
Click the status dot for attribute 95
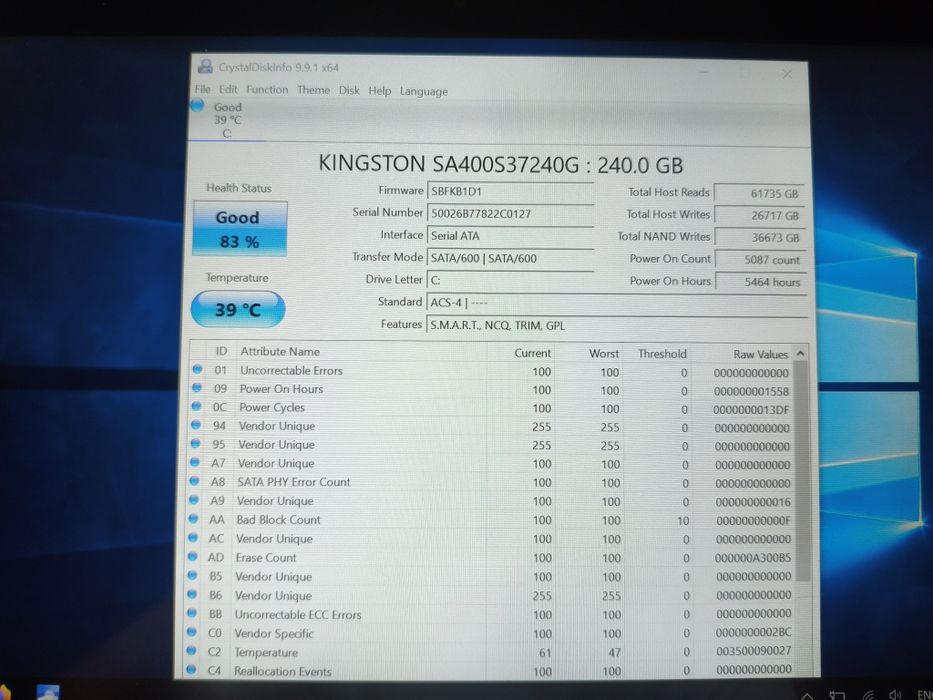(195, 443)
